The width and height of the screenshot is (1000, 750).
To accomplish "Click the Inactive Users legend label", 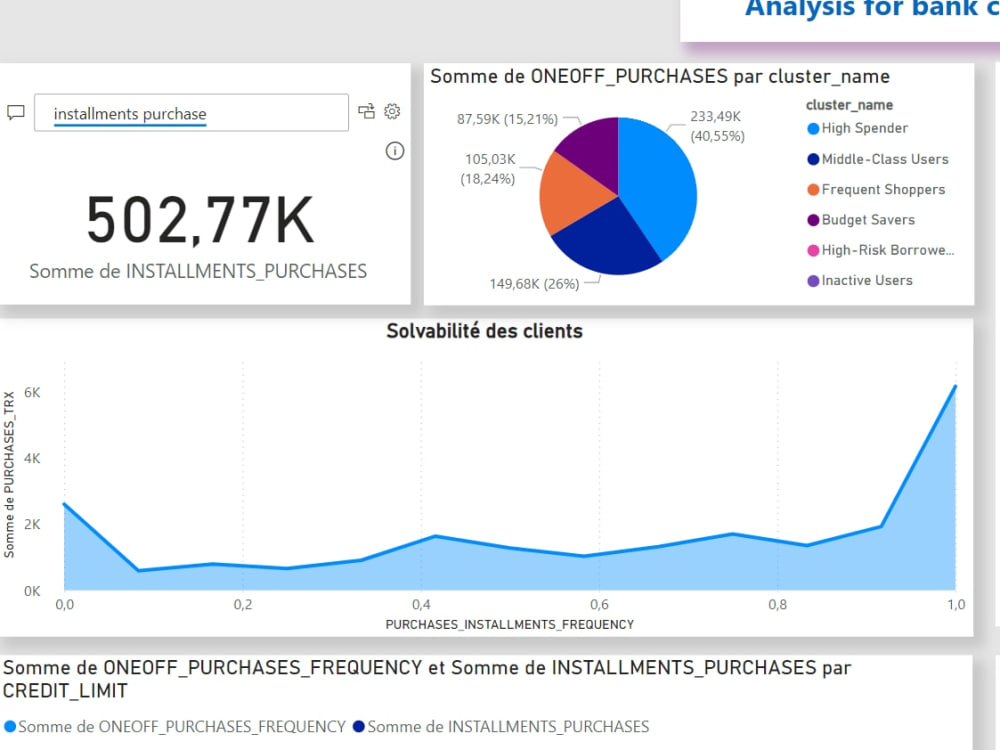I will click(x=867, y=280).
